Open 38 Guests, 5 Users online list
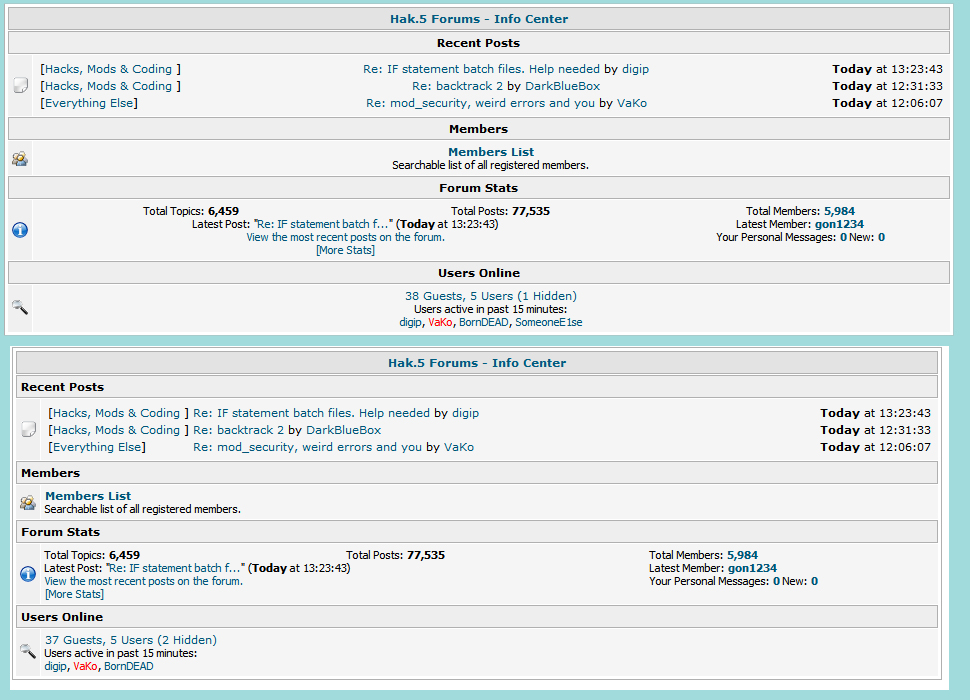This screenshot has height=700, width=970. coord(491,296)
